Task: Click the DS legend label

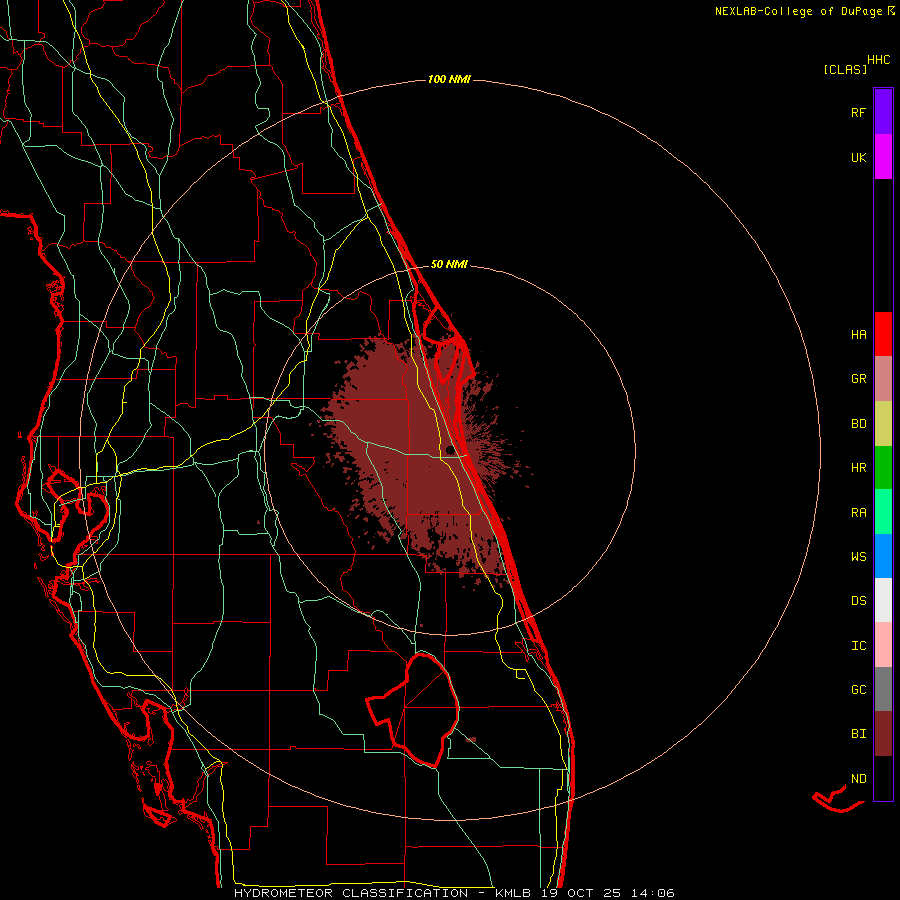Action: pyautogui.click(x=858, y=601)
